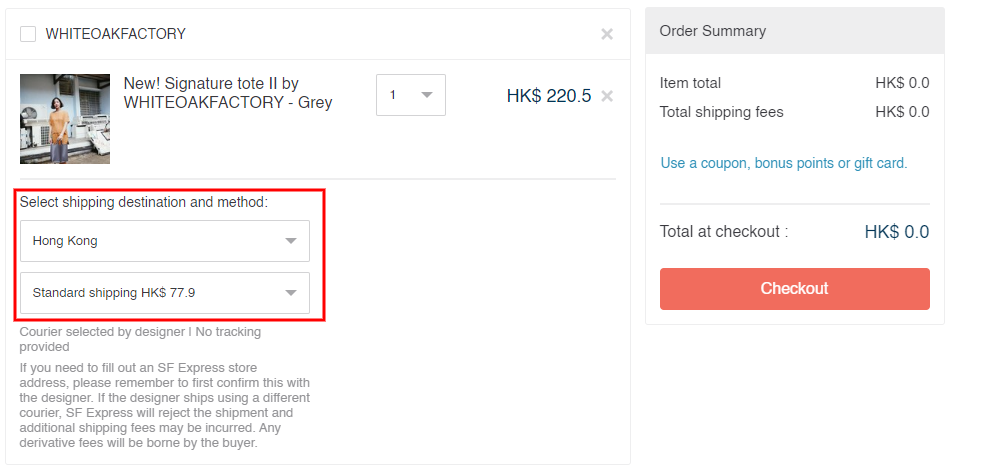
Task: Open the item quantity selector
Action: tap(410, 95)
